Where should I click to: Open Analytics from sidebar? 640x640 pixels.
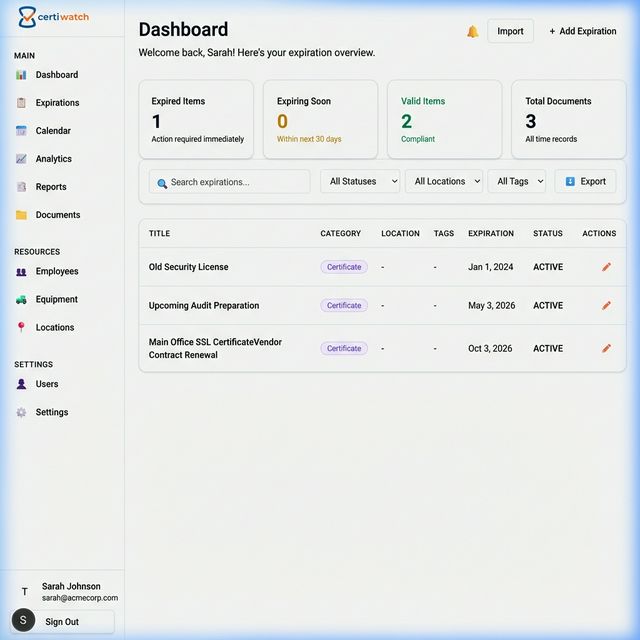(53, 159)
